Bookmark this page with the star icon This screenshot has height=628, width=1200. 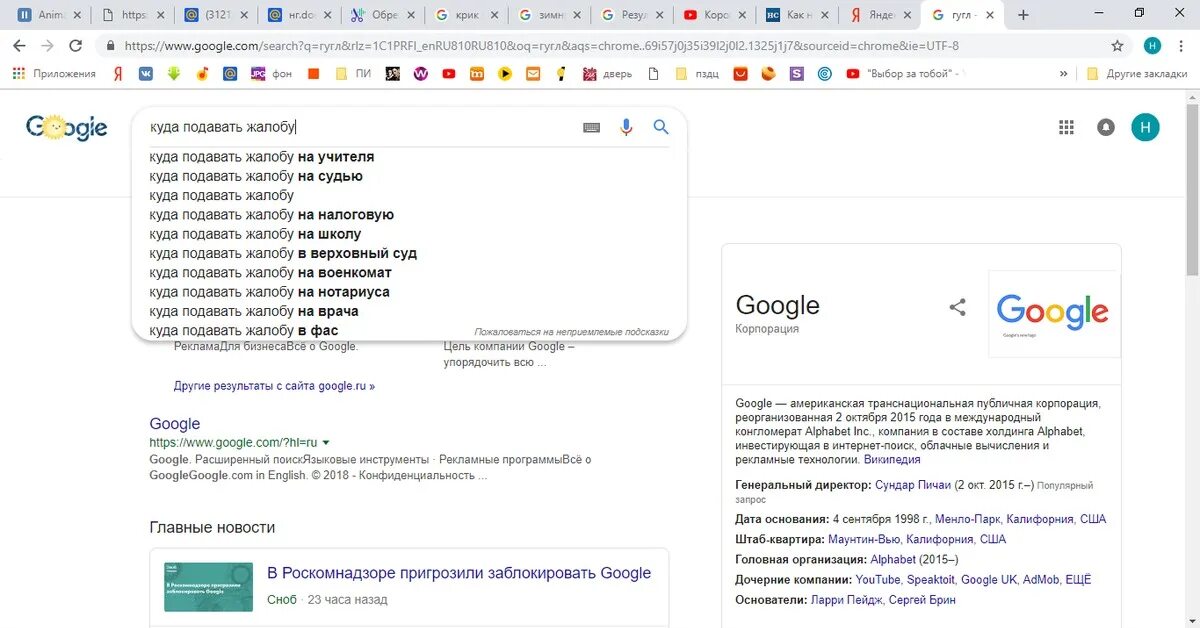pyautogui.click(x=1117, y=46)
